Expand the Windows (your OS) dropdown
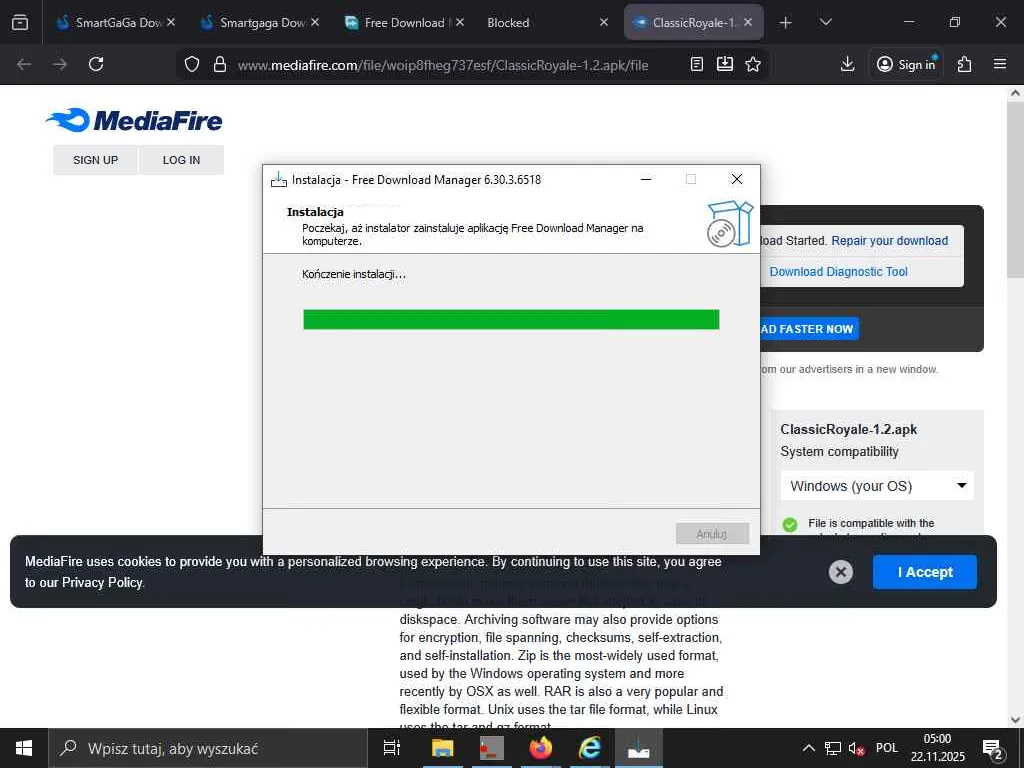The height and width of the screenshot is (768, 1024). coord(877,486)
